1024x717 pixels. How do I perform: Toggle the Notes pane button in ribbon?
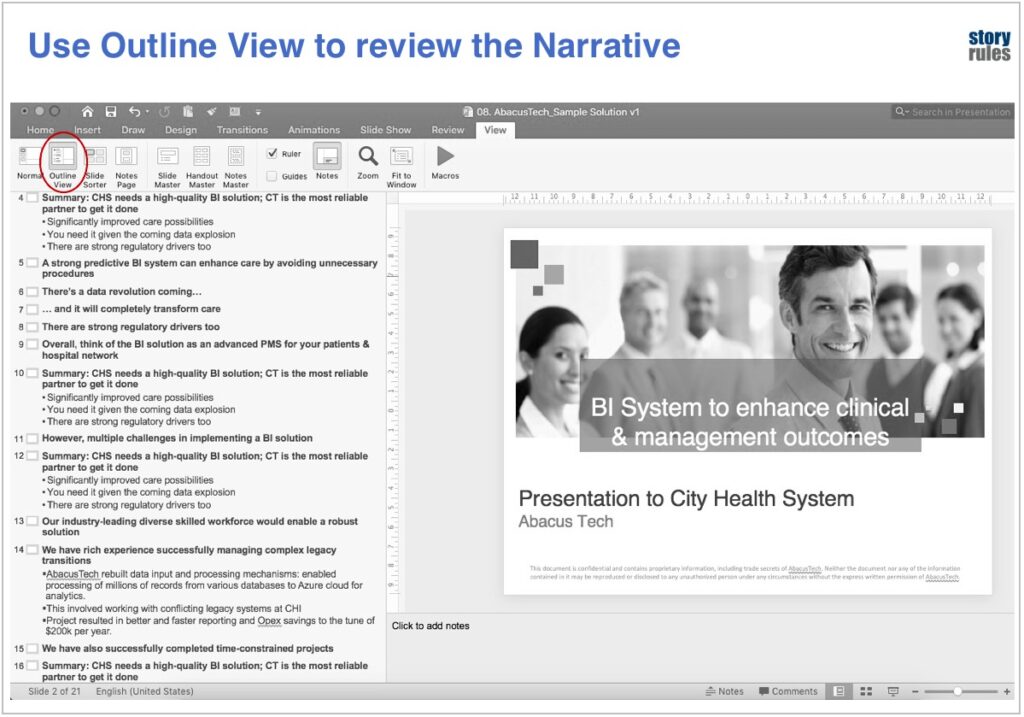click(x=327, y=162)
